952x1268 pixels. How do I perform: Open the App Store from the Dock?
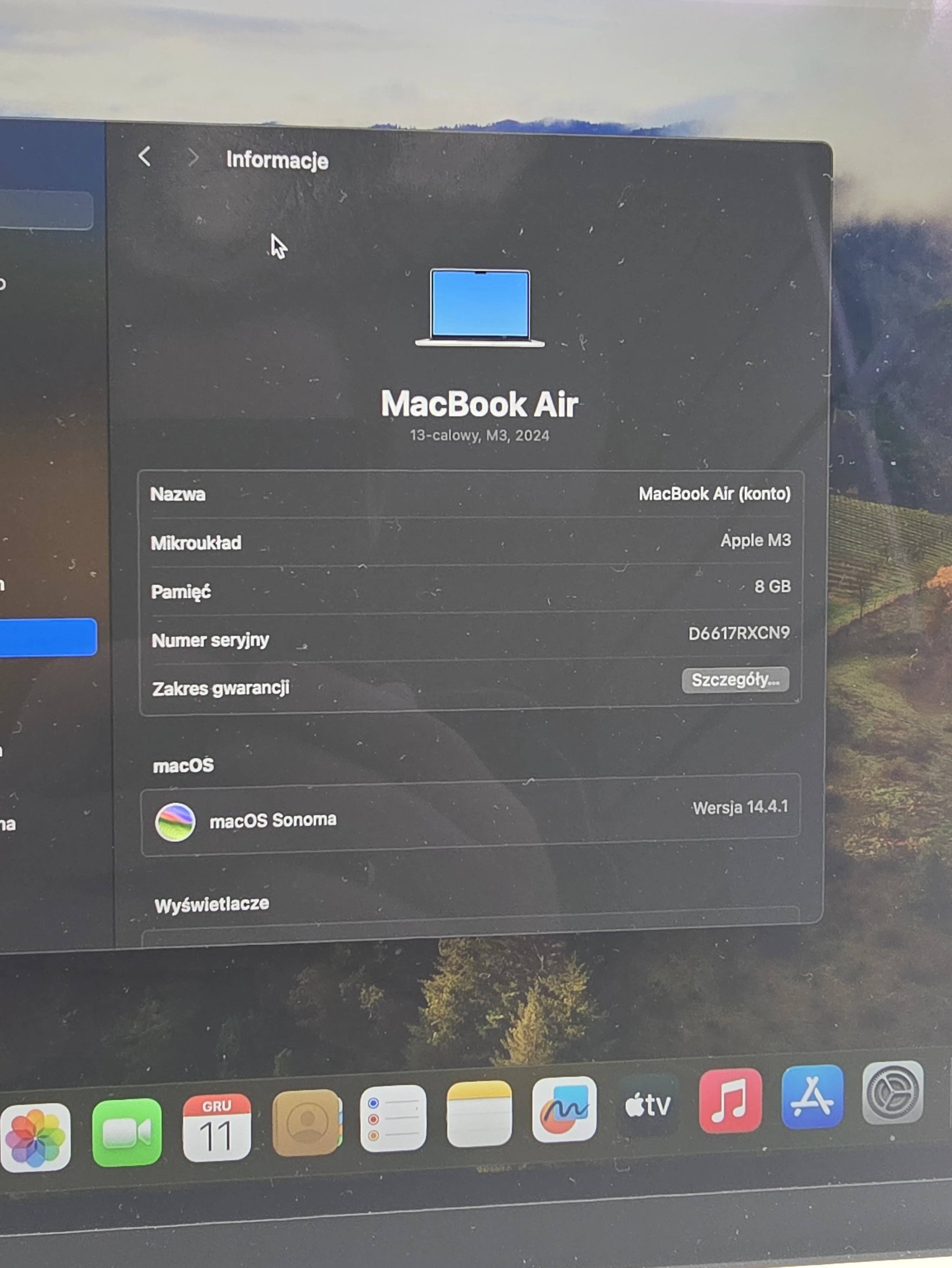click(x=813, y=1097)
